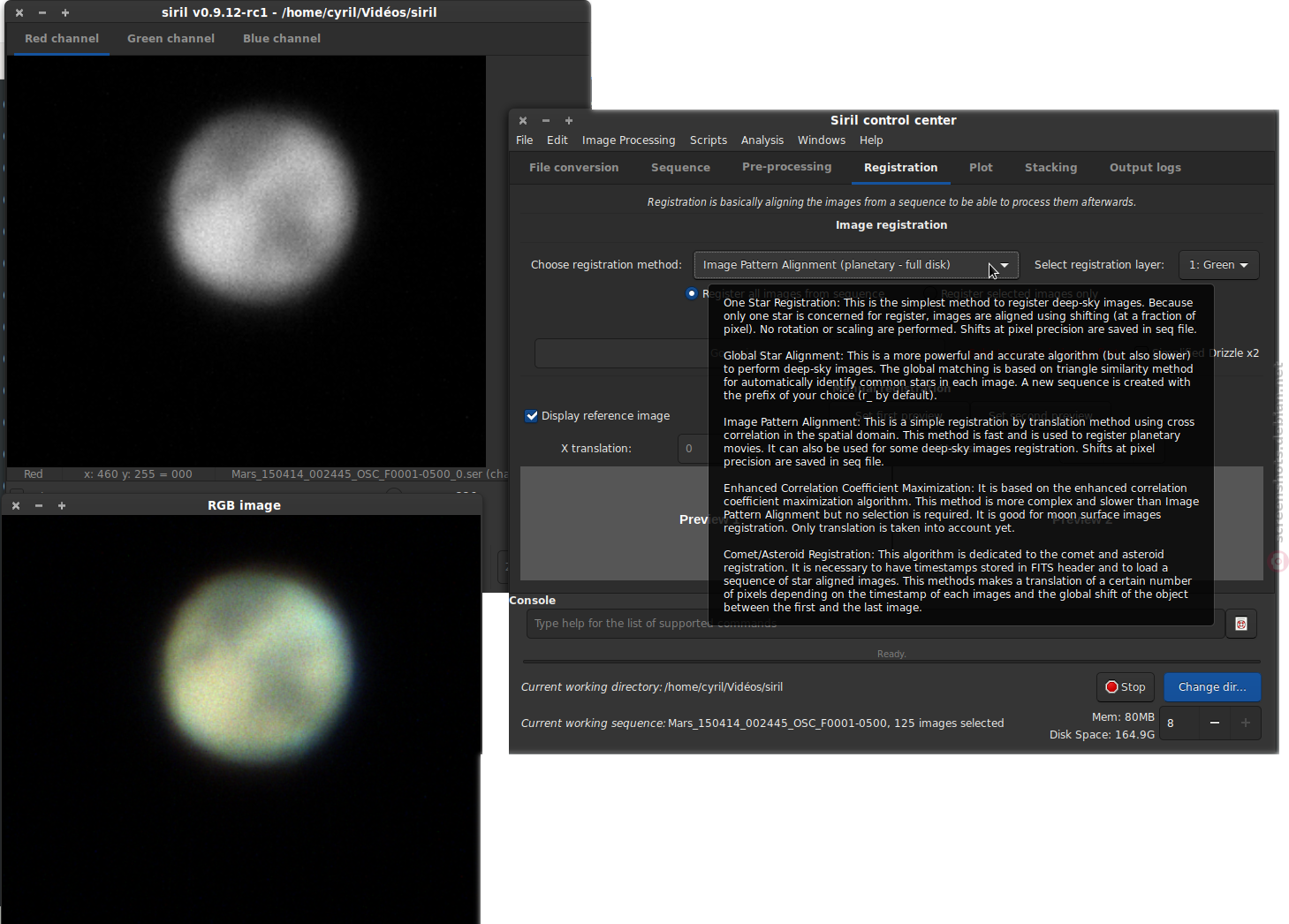Increase thread count with plus button
The image size is (1289, 924).
click(x=1246, y=723)
